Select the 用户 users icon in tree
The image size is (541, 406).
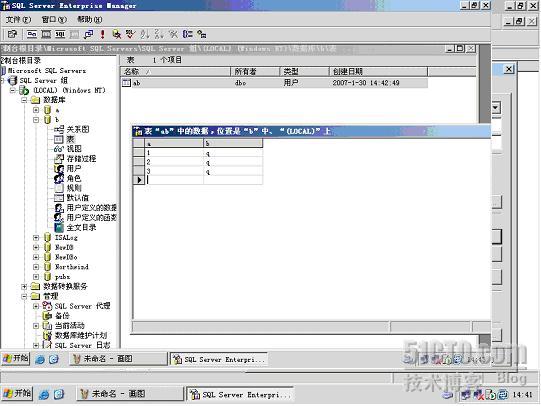[59, 169]
